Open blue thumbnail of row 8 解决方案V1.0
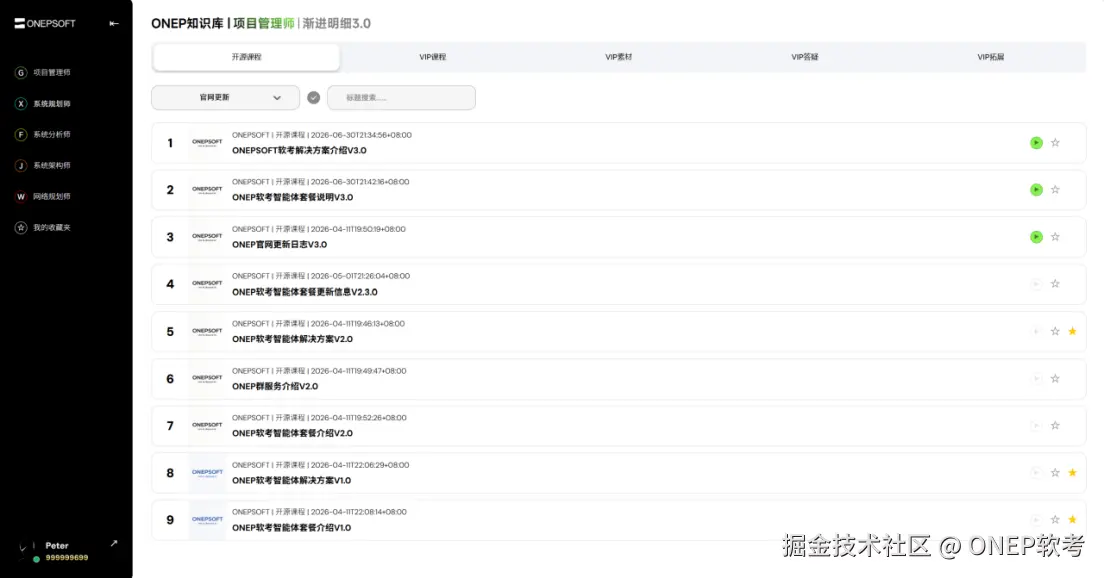The width and height of the screenshot is (1104, 578). [x=207, y=472]
